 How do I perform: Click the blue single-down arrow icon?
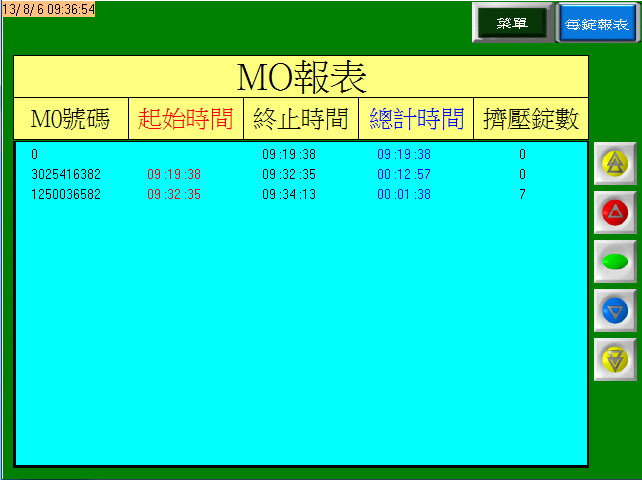point(615,310)
